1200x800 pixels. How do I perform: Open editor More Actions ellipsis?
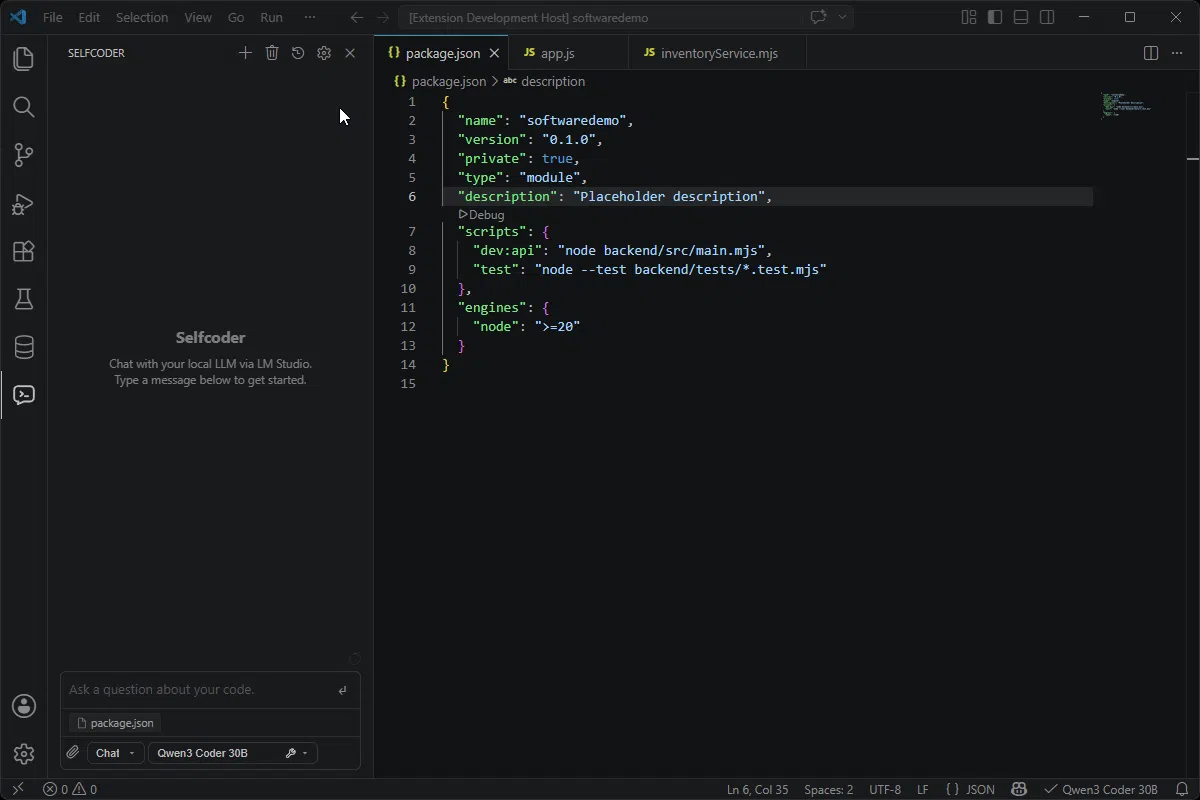pos(1177,53)
